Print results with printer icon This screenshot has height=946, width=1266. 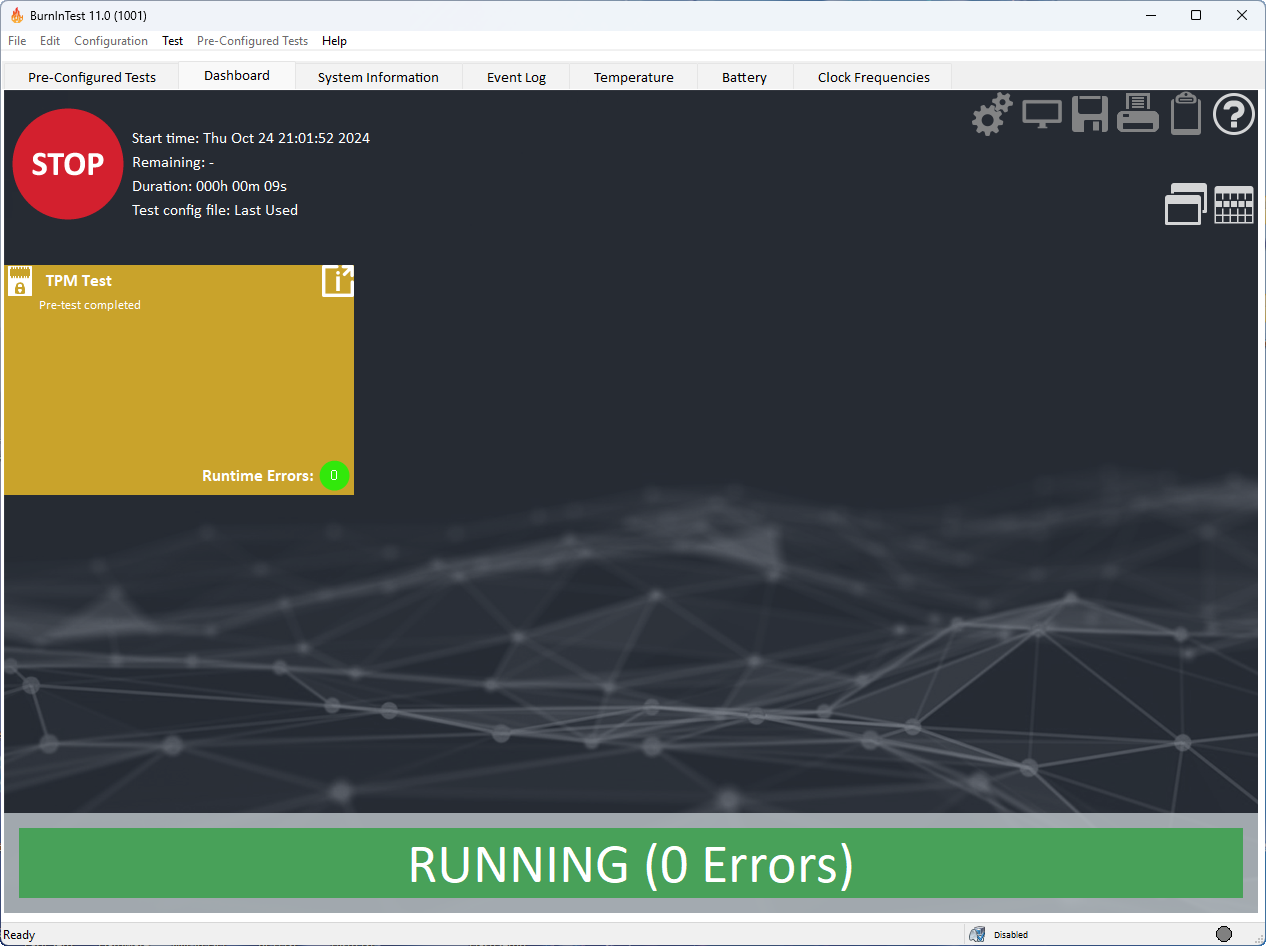(x=1138, y=113)
